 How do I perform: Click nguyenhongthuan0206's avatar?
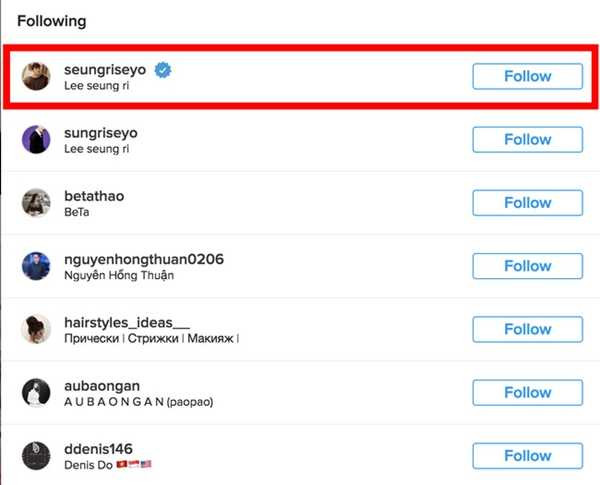click(36, 266)
